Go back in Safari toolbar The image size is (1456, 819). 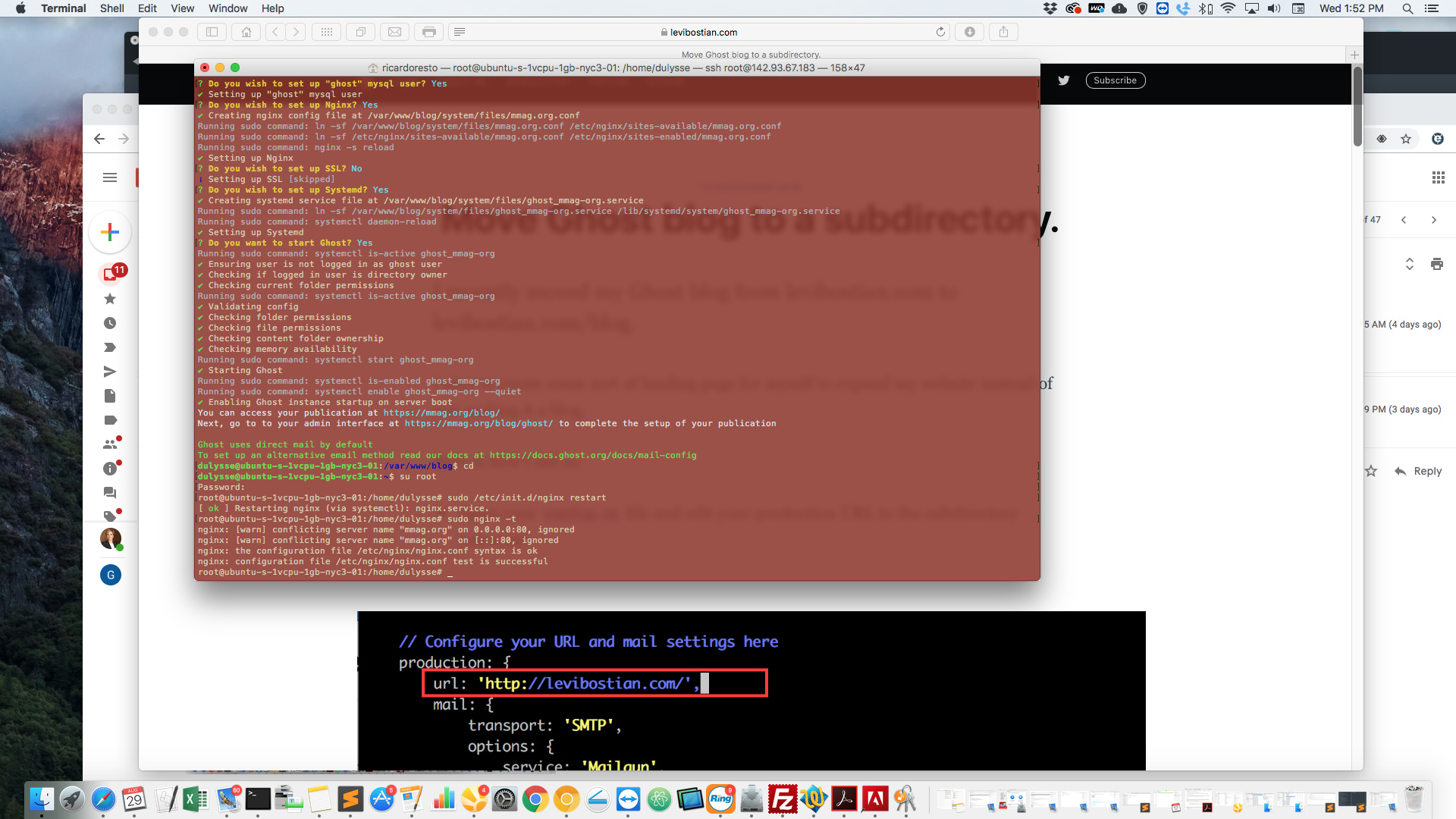275,32
